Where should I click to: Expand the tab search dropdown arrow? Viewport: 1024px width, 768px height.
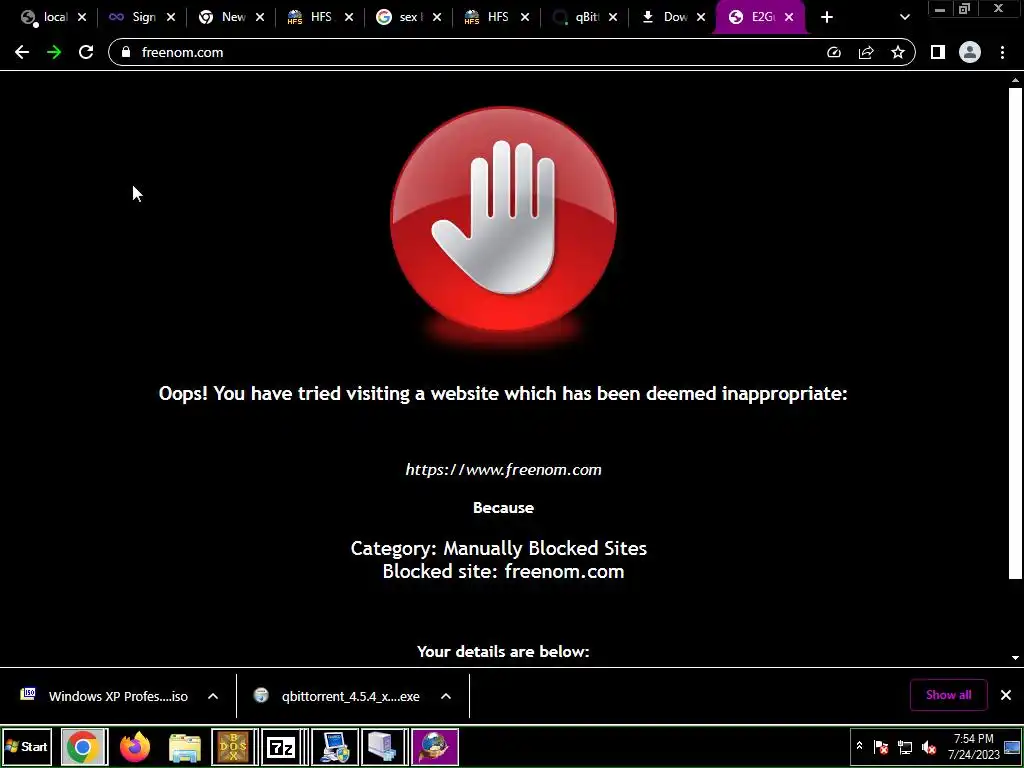[x=904, y=18]
